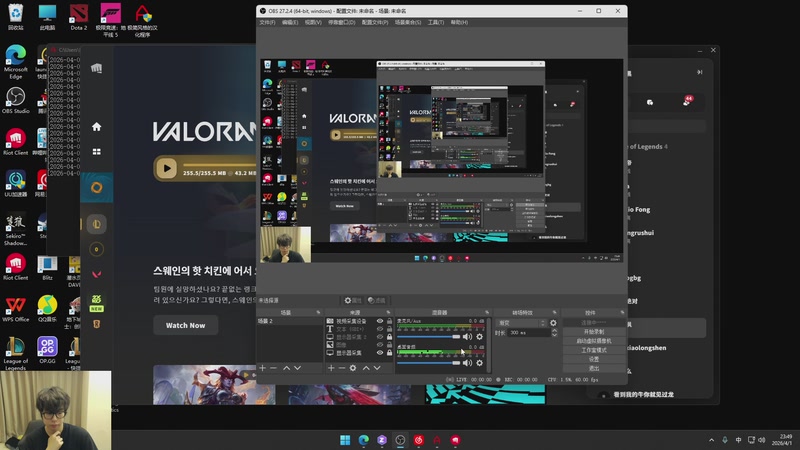Open the friends list icon with 44 badge
The width and height of the screenshot is (800, 450).
tap(687, 101)
